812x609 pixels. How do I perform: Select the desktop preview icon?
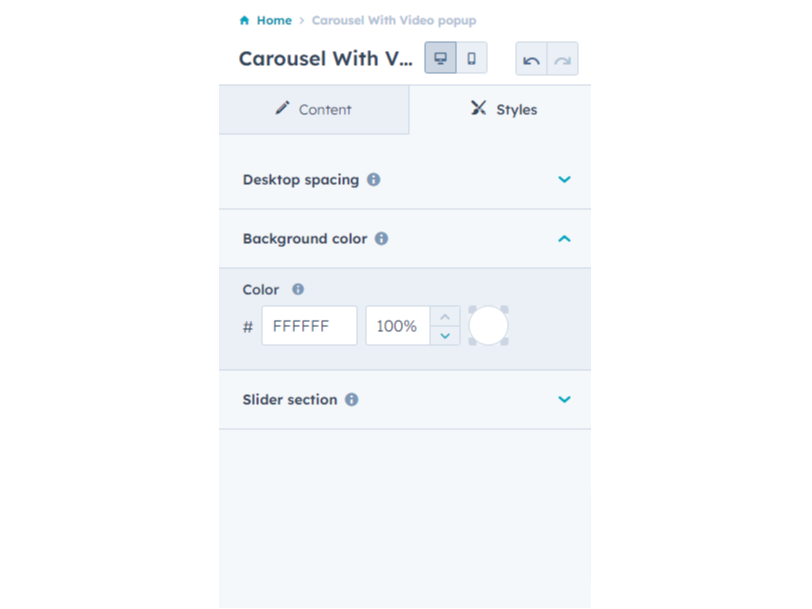point(441,57)
